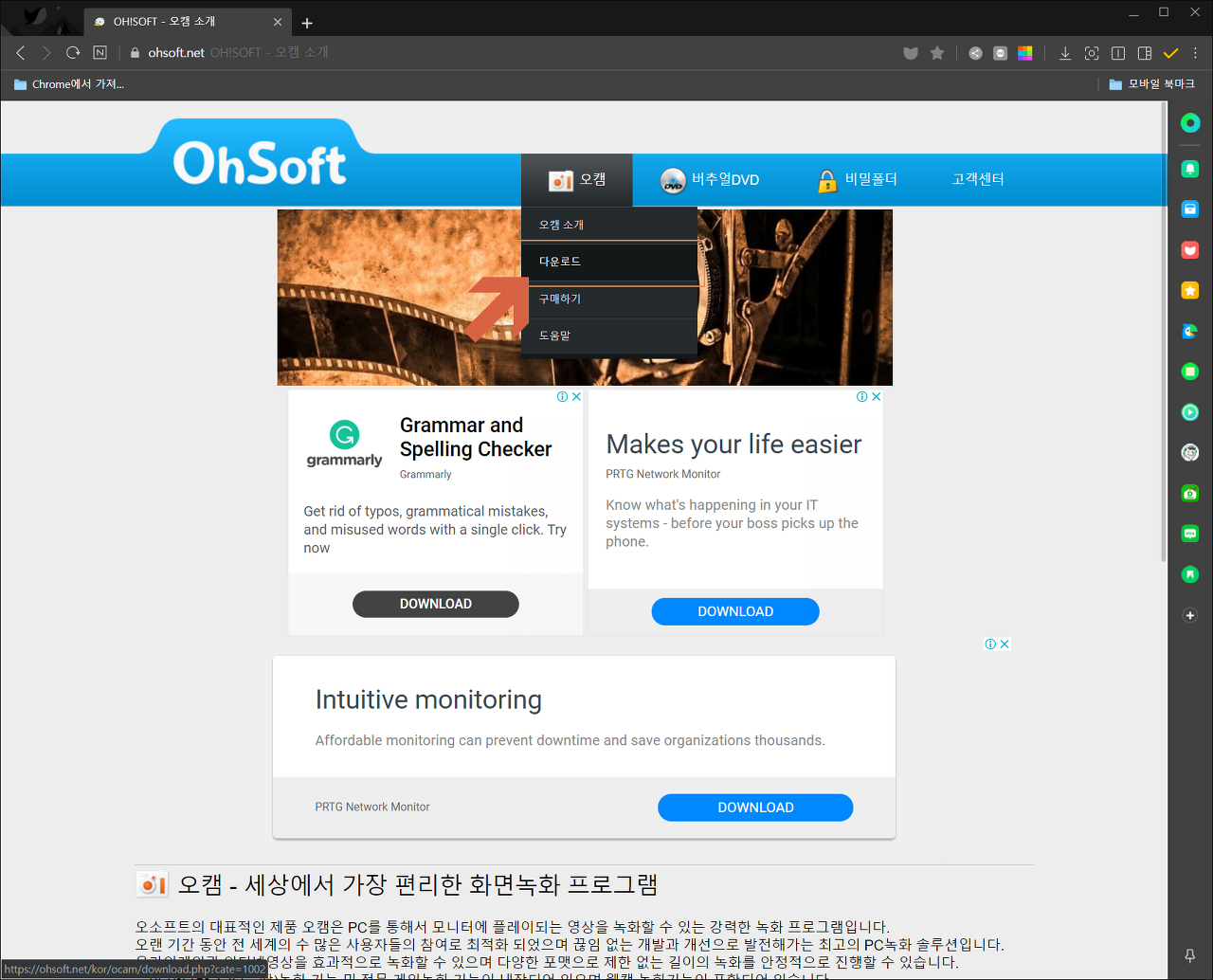Open the browser three-dot menu
The image size is (1213, 980).
pyautogui.click(x=1196, y=53)
